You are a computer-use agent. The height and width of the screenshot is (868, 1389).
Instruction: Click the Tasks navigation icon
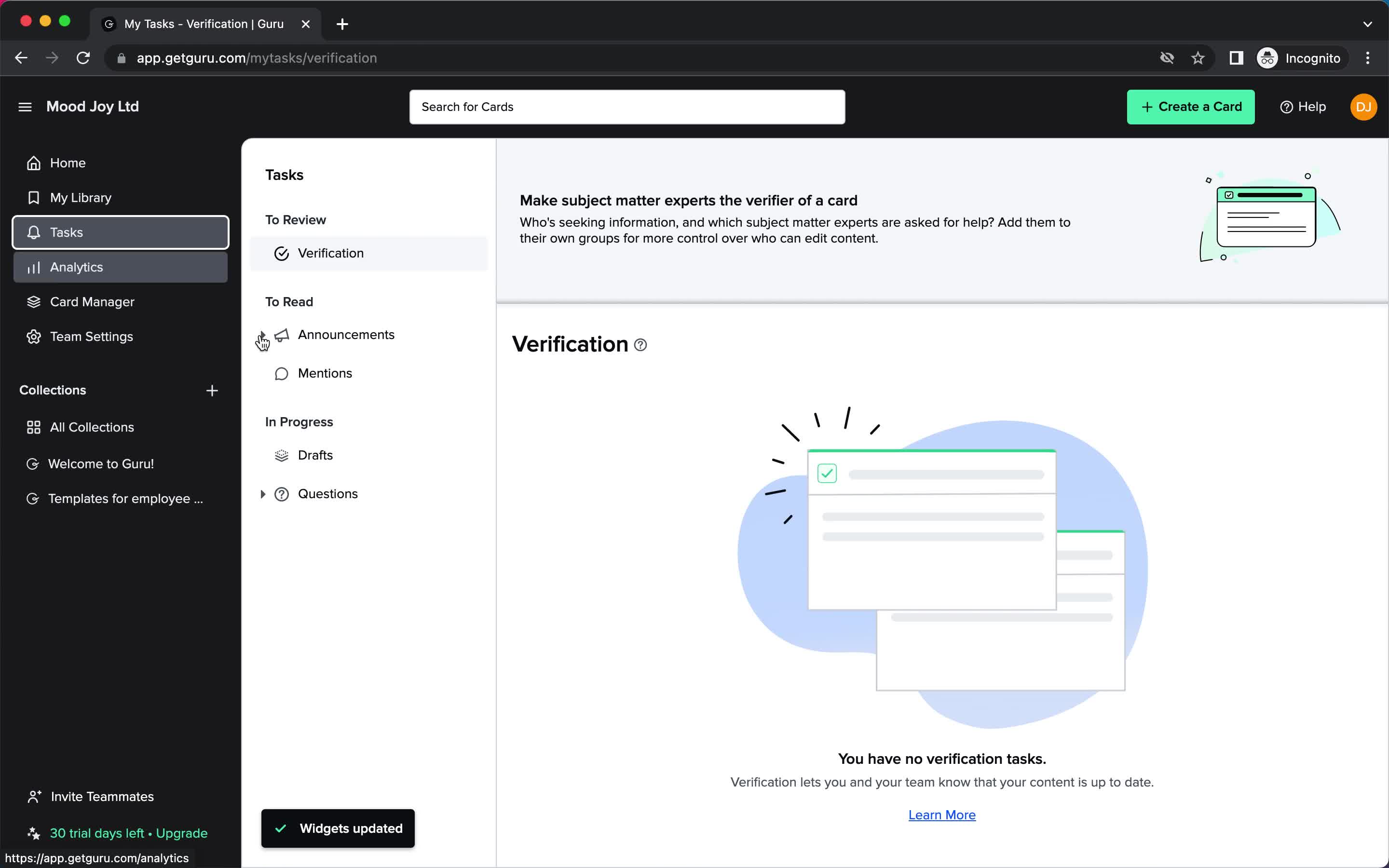(34, 232)
